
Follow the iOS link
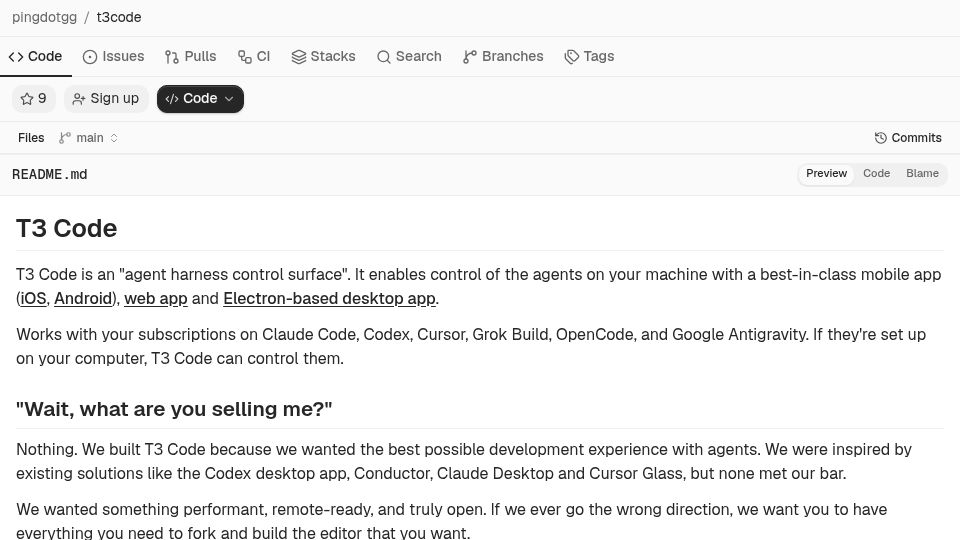click(x=33, y=298)
